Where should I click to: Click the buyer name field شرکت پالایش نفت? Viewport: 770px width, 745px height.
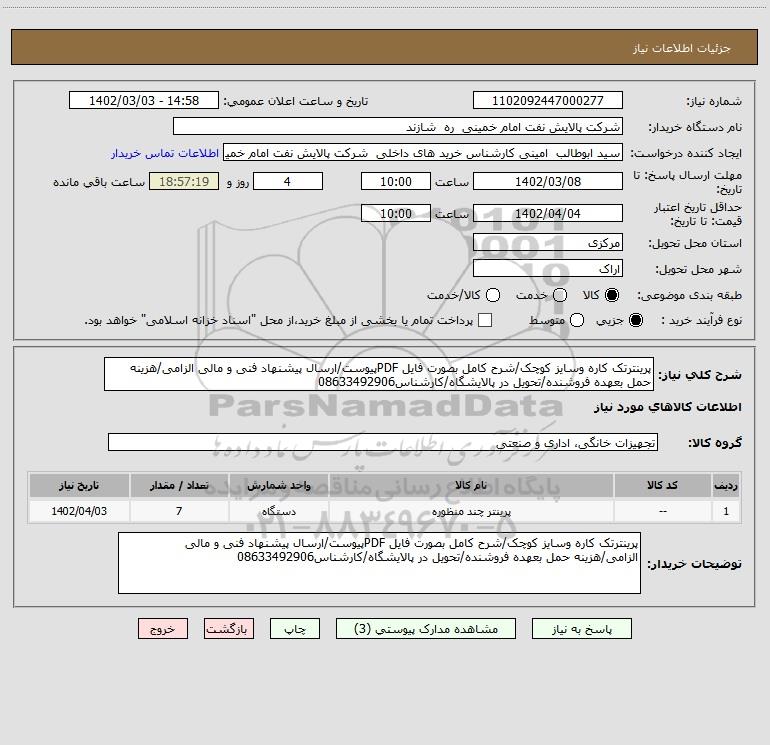pyautogui.click(x=398, y=127)
